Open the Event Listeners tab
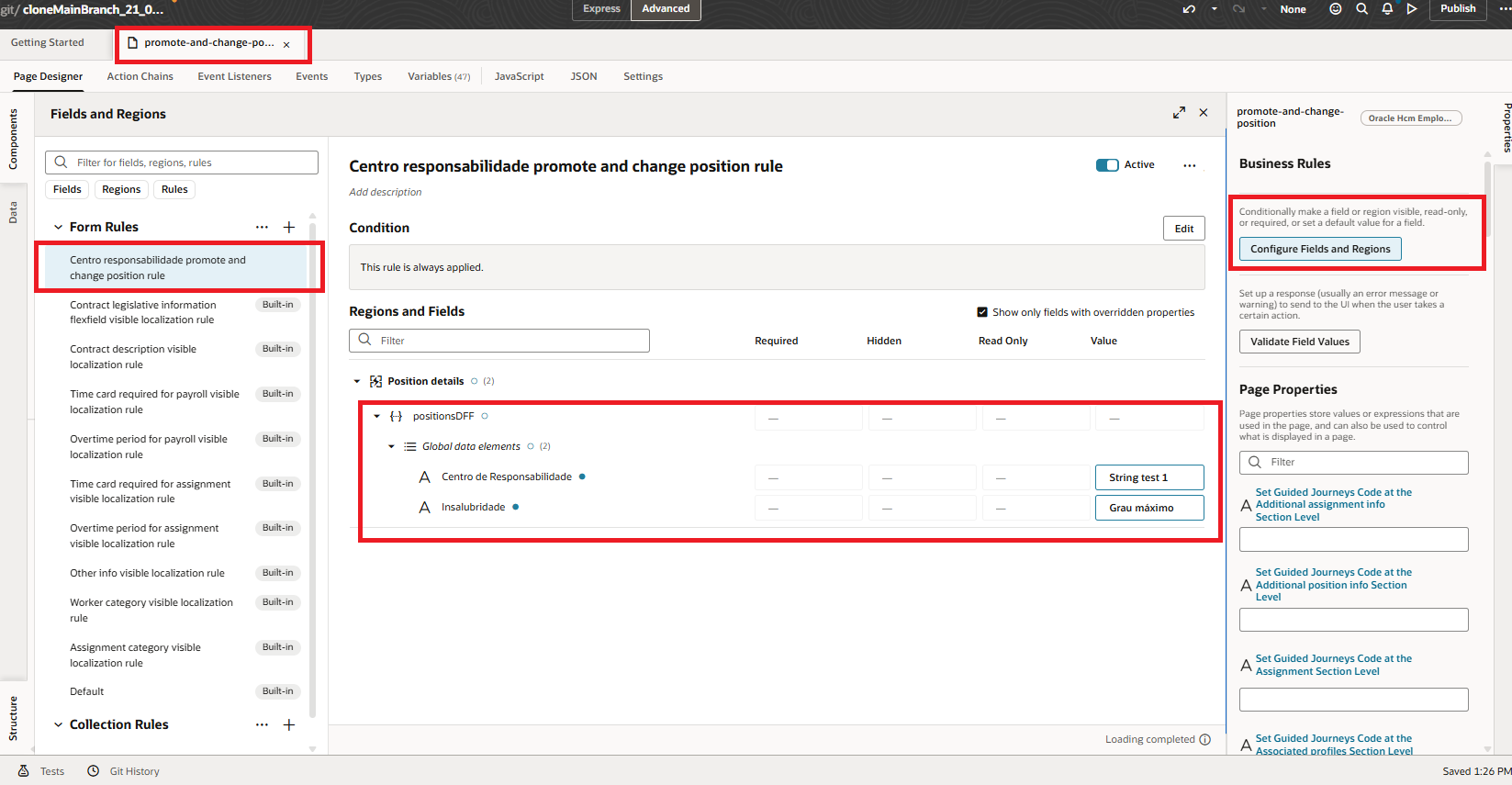Screen dimensions: 1512x785 click(x=235, y=76)
